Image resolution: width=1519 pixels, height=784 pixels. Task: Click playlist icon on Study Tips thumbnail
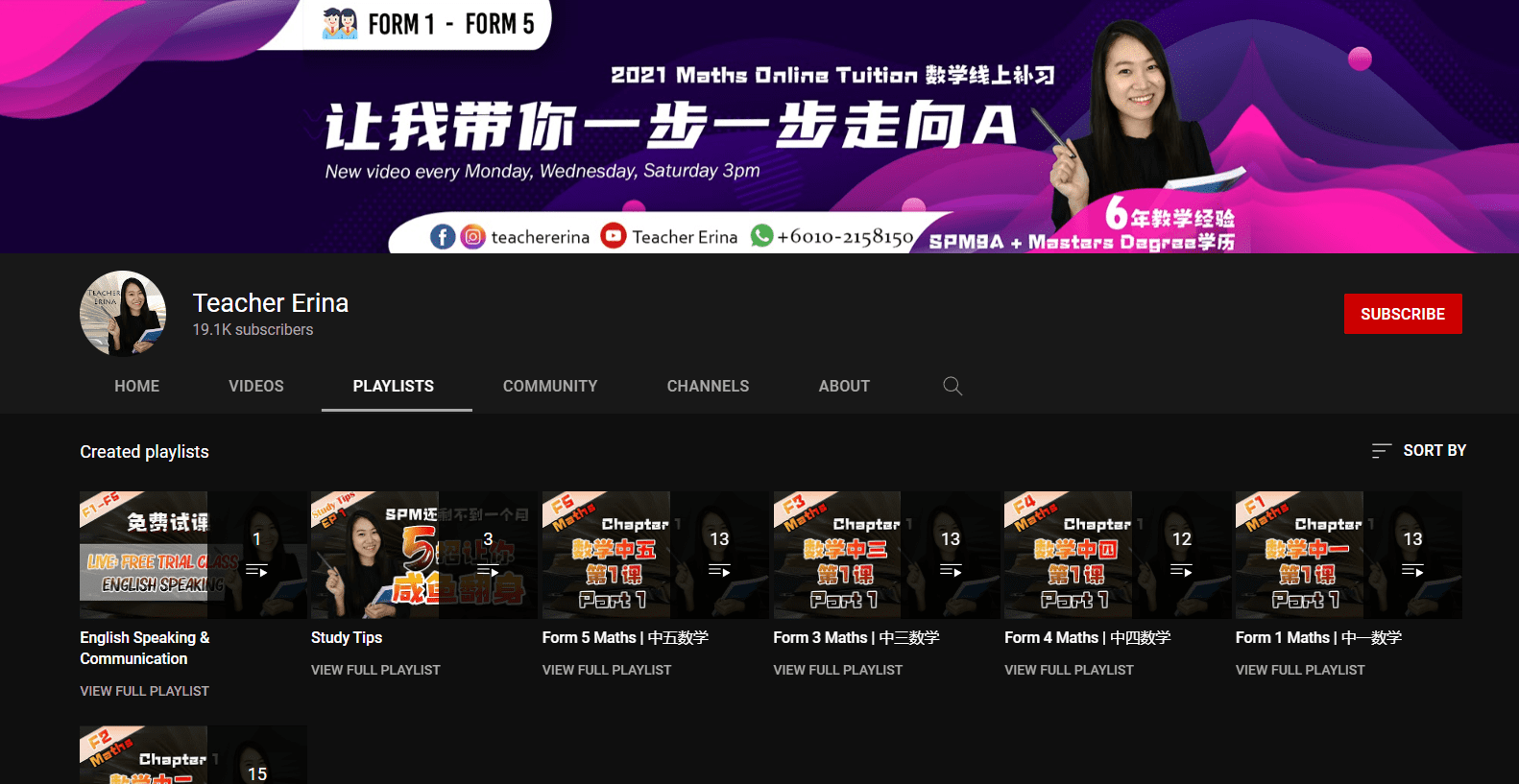488,571
